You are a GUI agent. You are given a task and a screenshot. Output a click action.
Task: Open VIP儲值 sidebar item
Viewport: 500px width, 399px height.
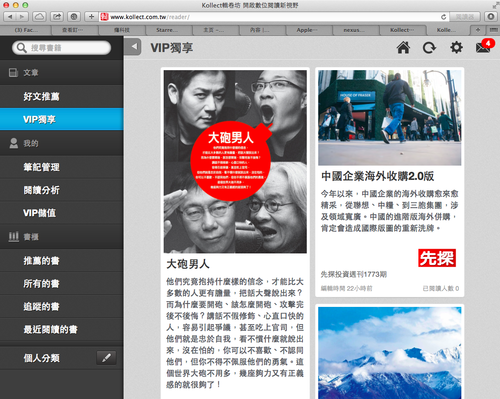pos(62,213)
